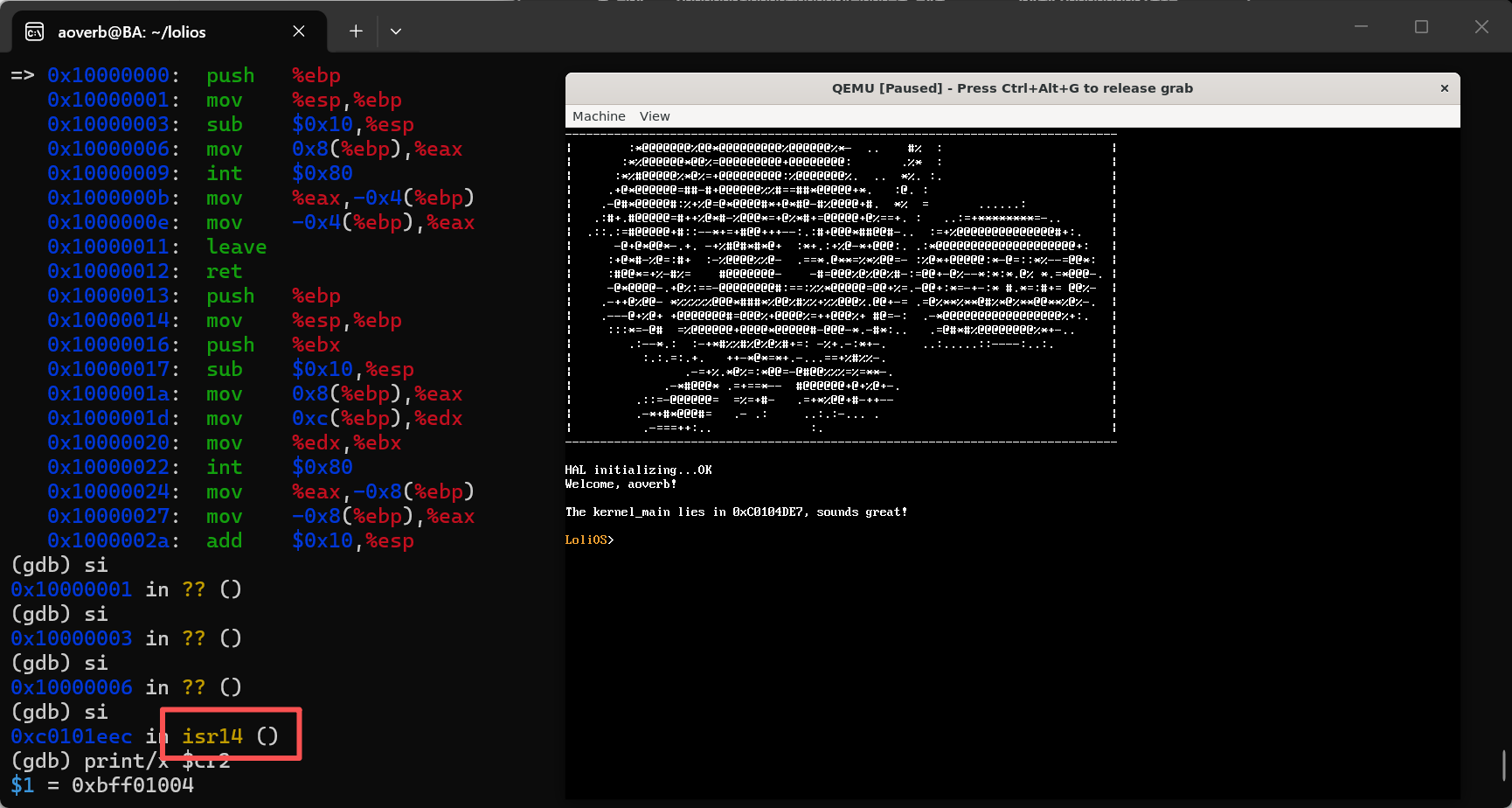Select the aoverb@BA: ~/lolios tab

(x=131, y=32)
